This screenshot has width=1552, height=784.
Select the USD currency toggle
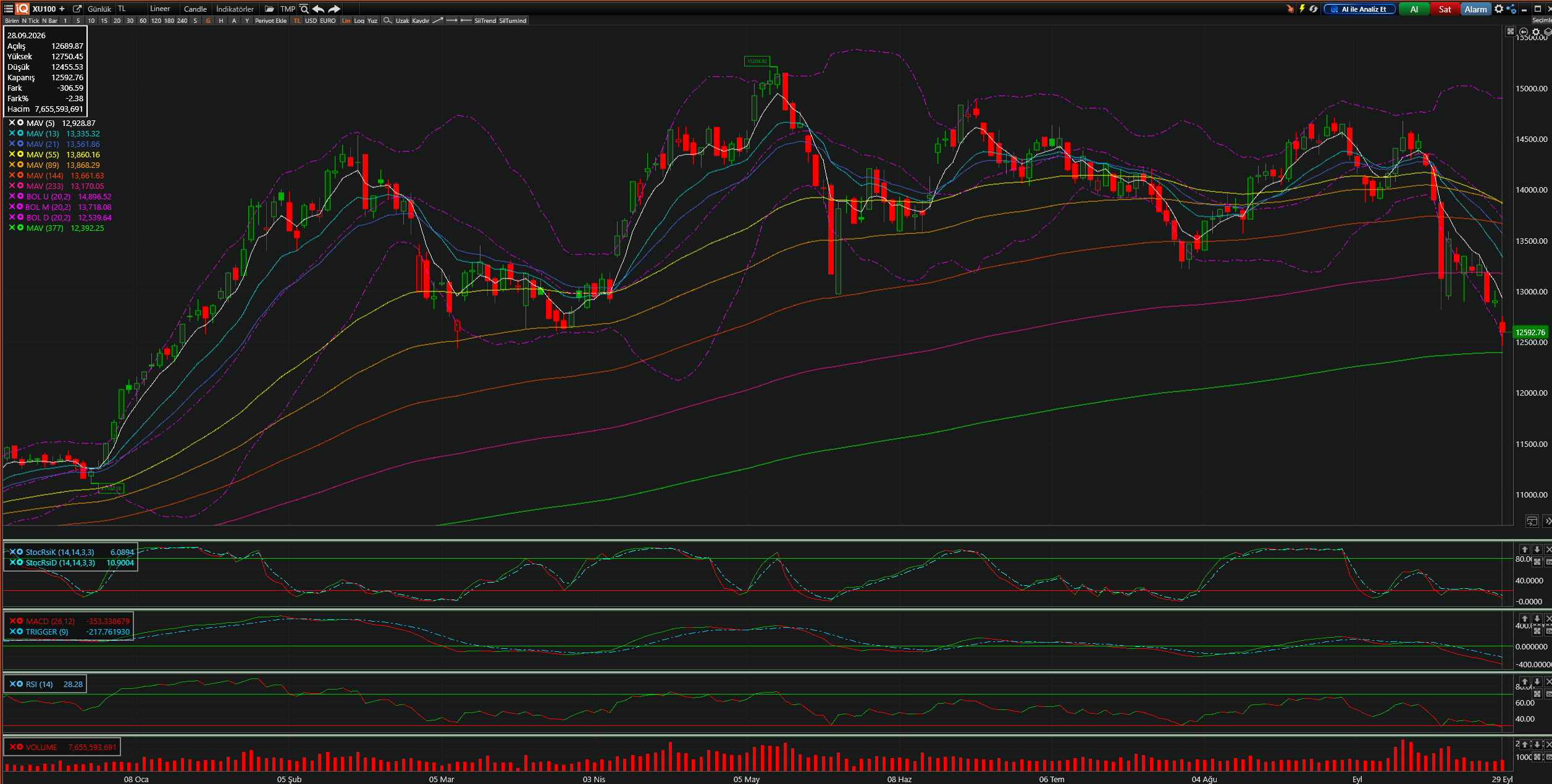click(x=311, y=20)
